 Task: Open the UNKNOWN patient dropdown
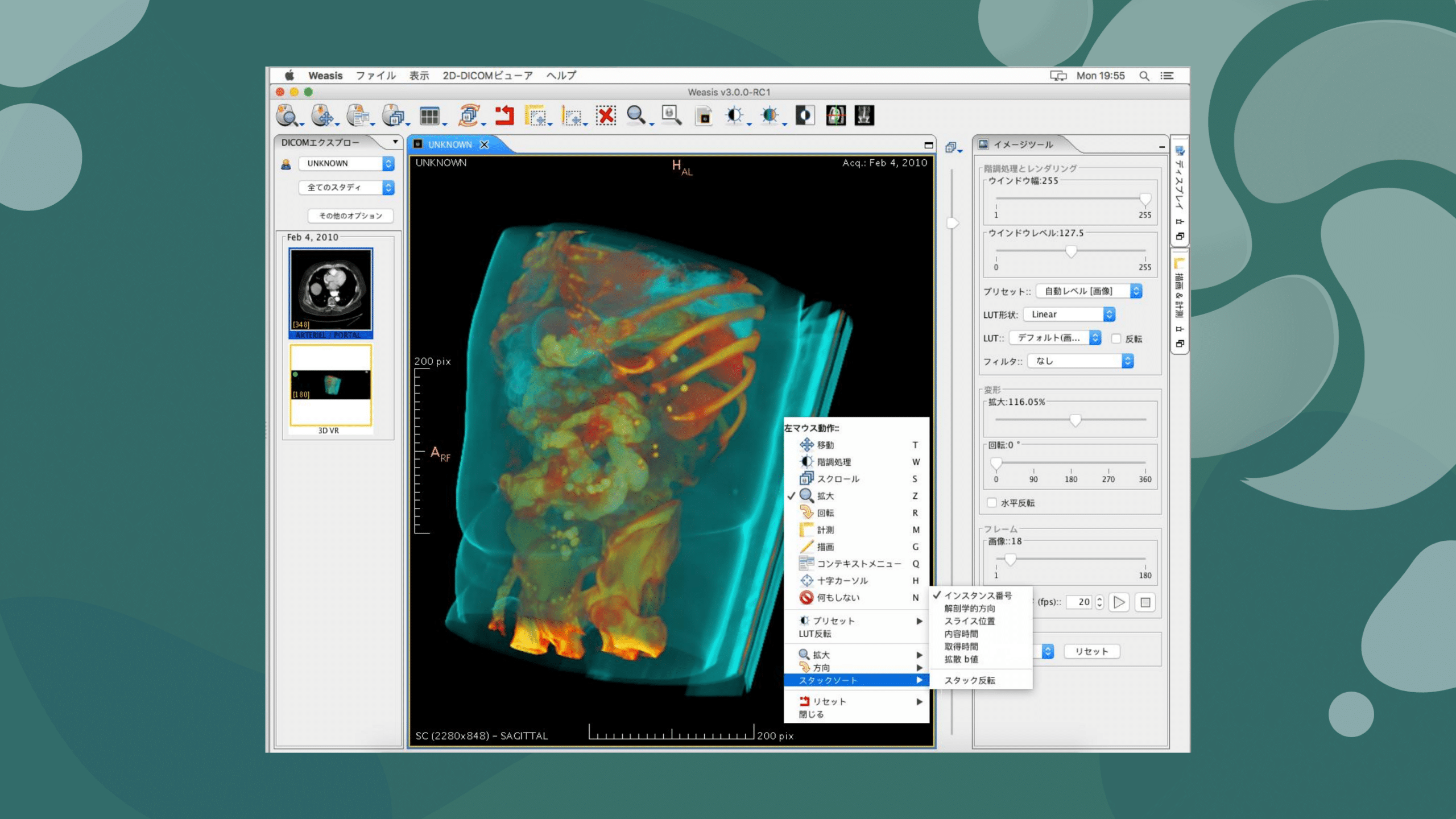pyautogui.click(x=346, y=164)
